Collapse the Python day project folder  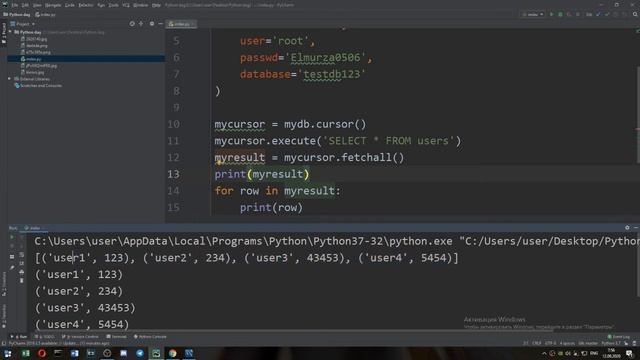[10, 32]
